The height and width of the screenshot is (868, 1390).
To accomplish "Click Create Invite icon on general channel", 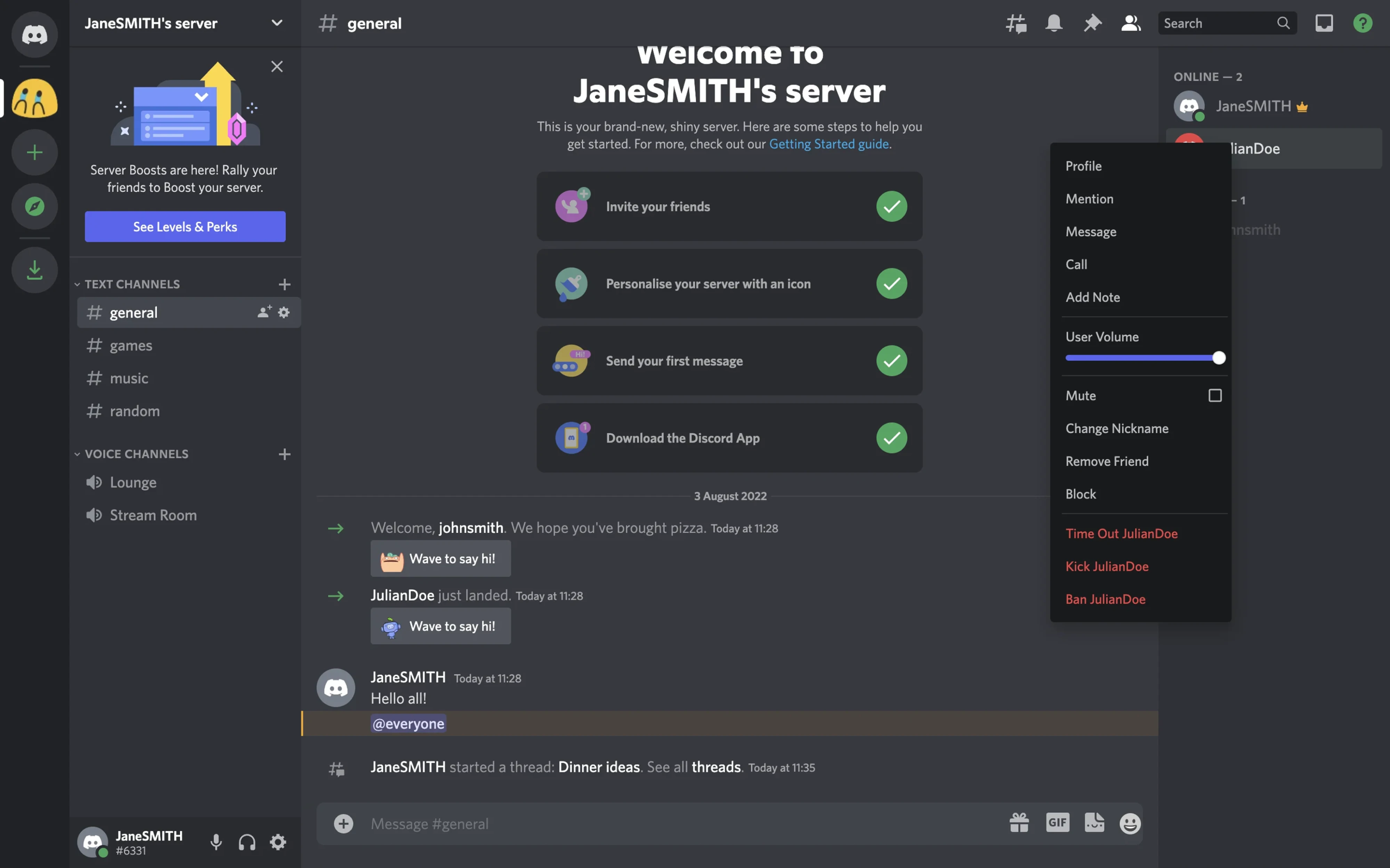I will (x=264, y=312).
